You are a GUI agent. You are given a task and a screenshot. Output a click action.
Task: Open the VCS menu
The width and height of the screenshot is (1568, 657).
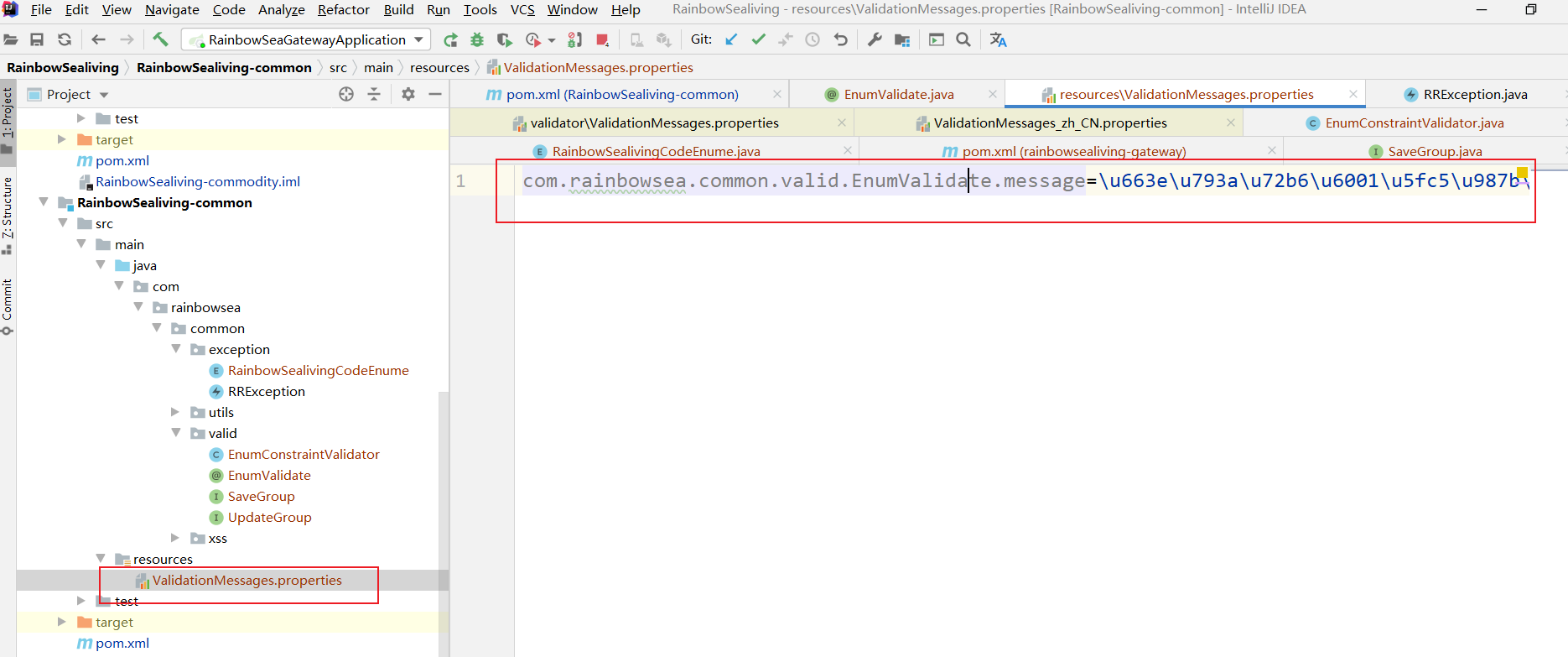coord(522,9)
